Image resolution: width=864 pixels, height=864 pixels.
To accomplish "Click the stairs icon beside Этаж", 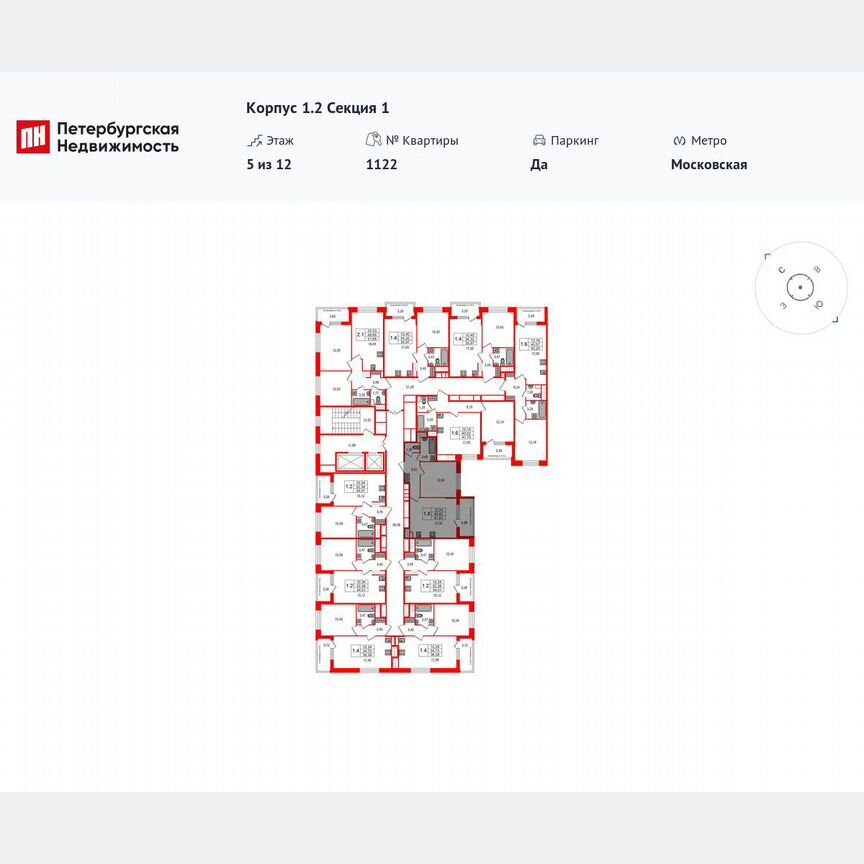I will pos(255,141).
